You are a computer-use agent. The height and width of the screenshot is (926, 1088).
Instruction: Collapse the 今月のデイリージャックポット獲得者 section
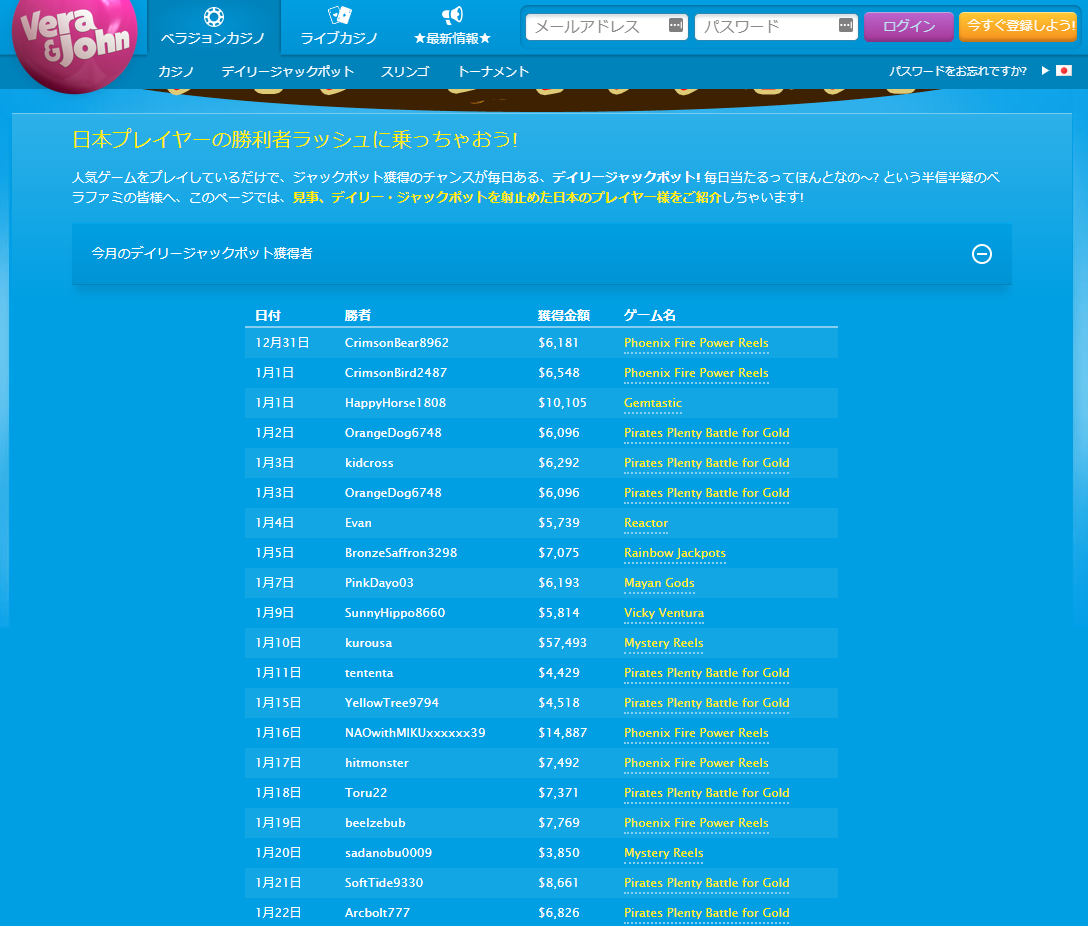coord(982,254)
